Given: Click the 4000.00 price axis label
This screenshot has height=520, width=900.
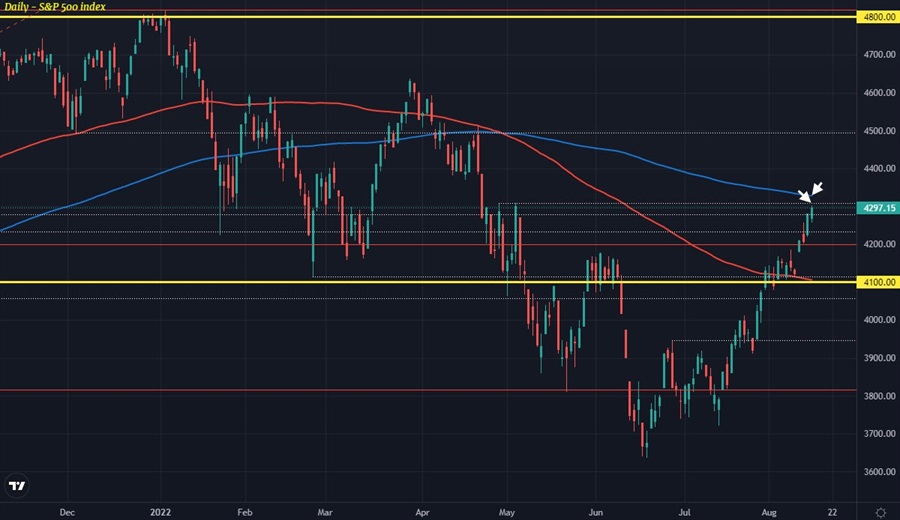Looking at the screenshot, I should 879,320.
